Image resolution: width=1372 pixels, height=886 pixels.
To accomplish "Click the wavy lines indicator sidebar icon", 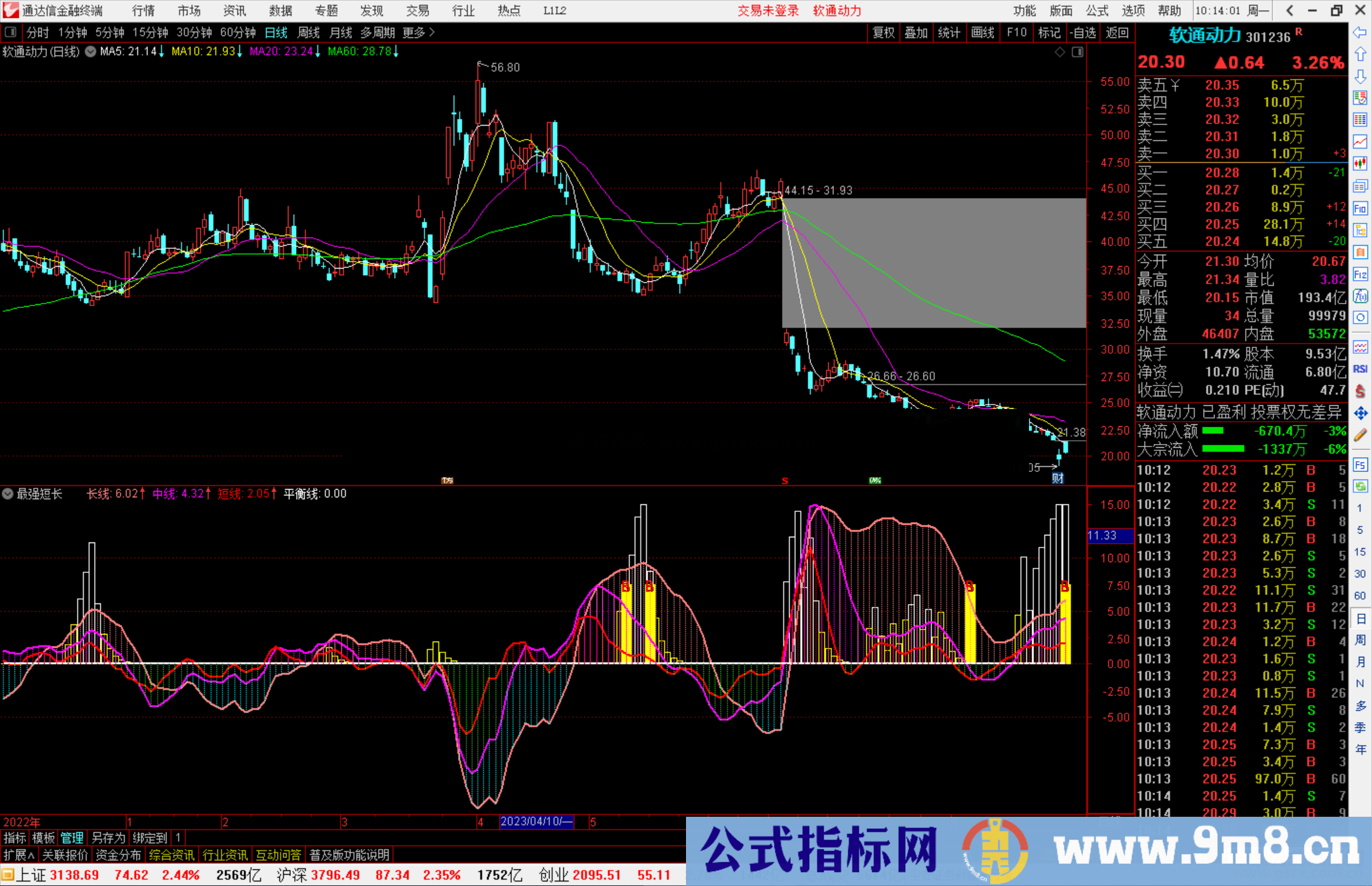I will point(1360,347).
